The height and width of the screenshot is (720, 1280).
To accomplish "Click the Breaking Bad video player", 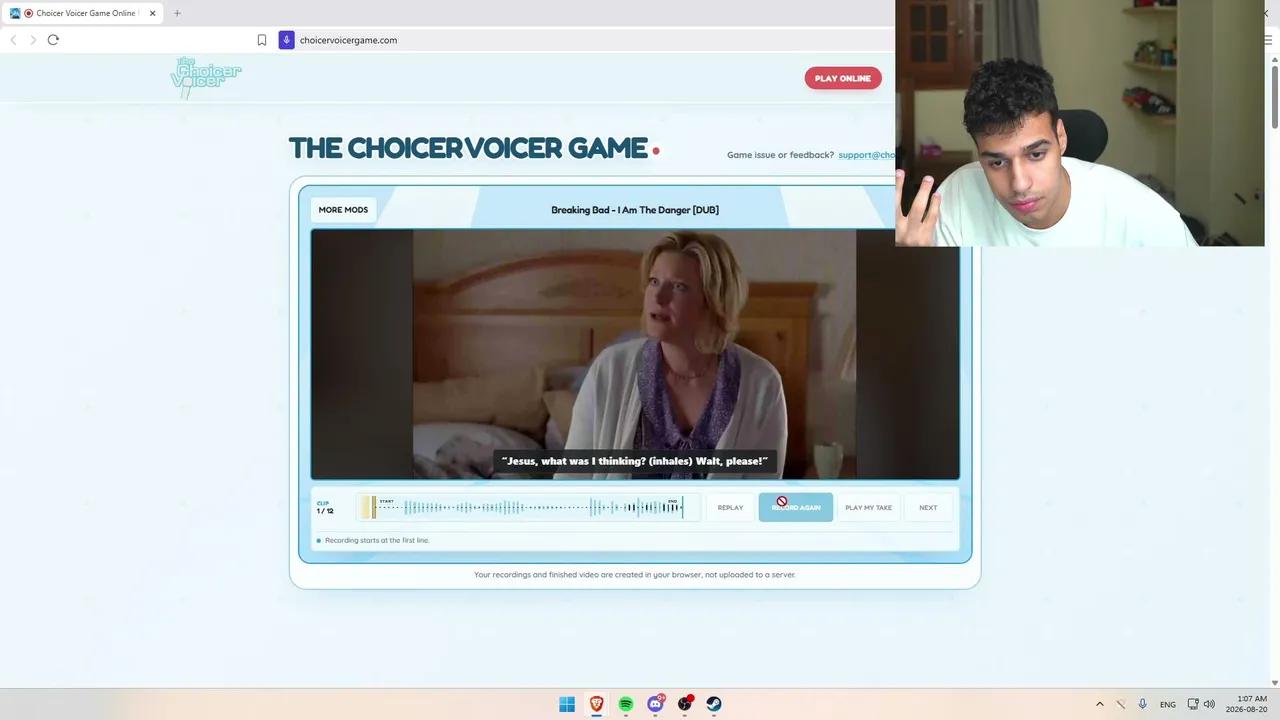I will tap(635, 354).
